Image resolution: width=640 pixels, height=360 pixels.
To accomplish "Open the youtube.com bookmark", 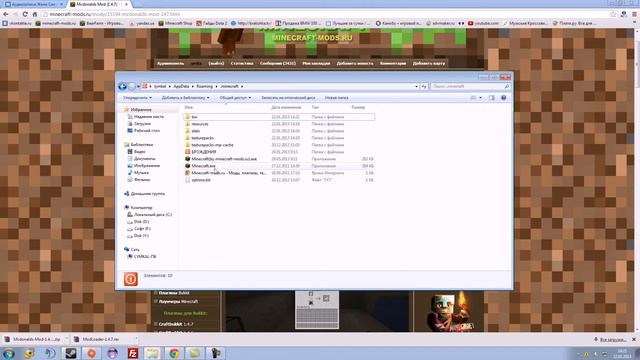I will tap(483, 23).
